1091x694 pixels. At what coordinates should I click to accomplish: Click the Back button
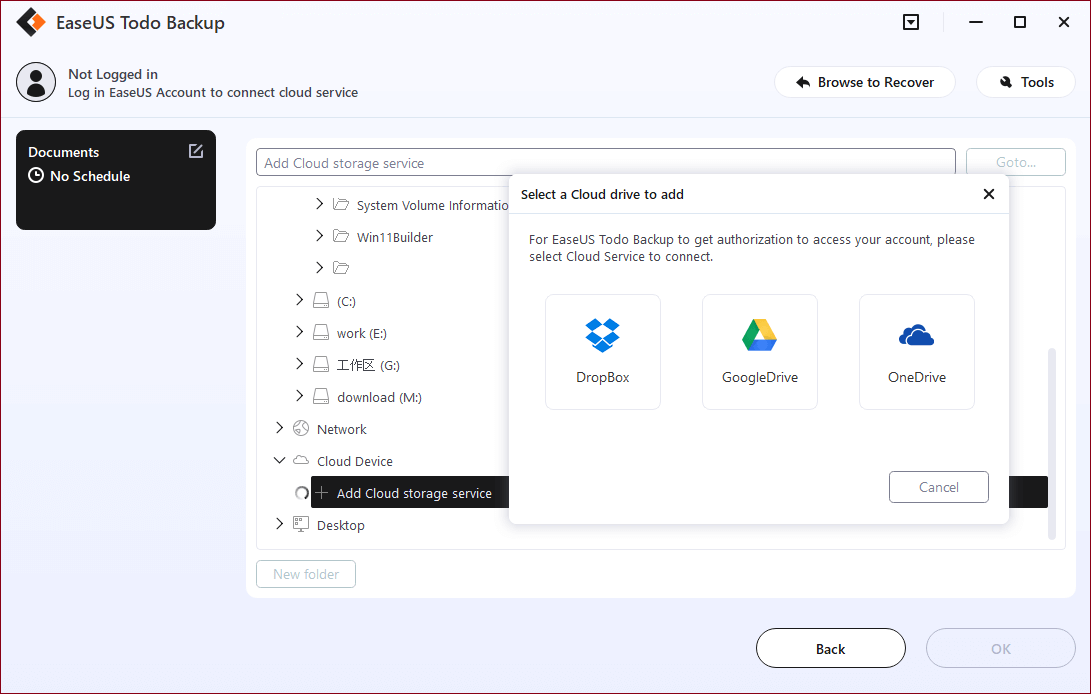pyautogui.click(x=830, y=648)
